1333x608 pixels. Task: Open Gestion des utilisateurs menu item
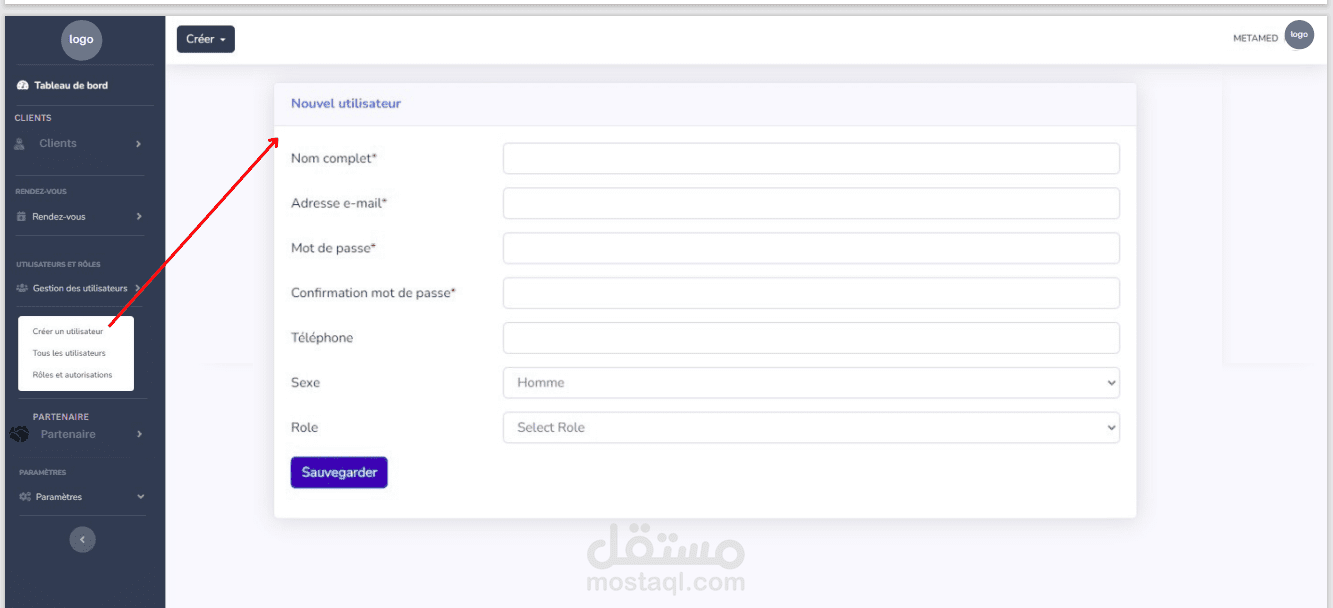[x=80, y=288]
